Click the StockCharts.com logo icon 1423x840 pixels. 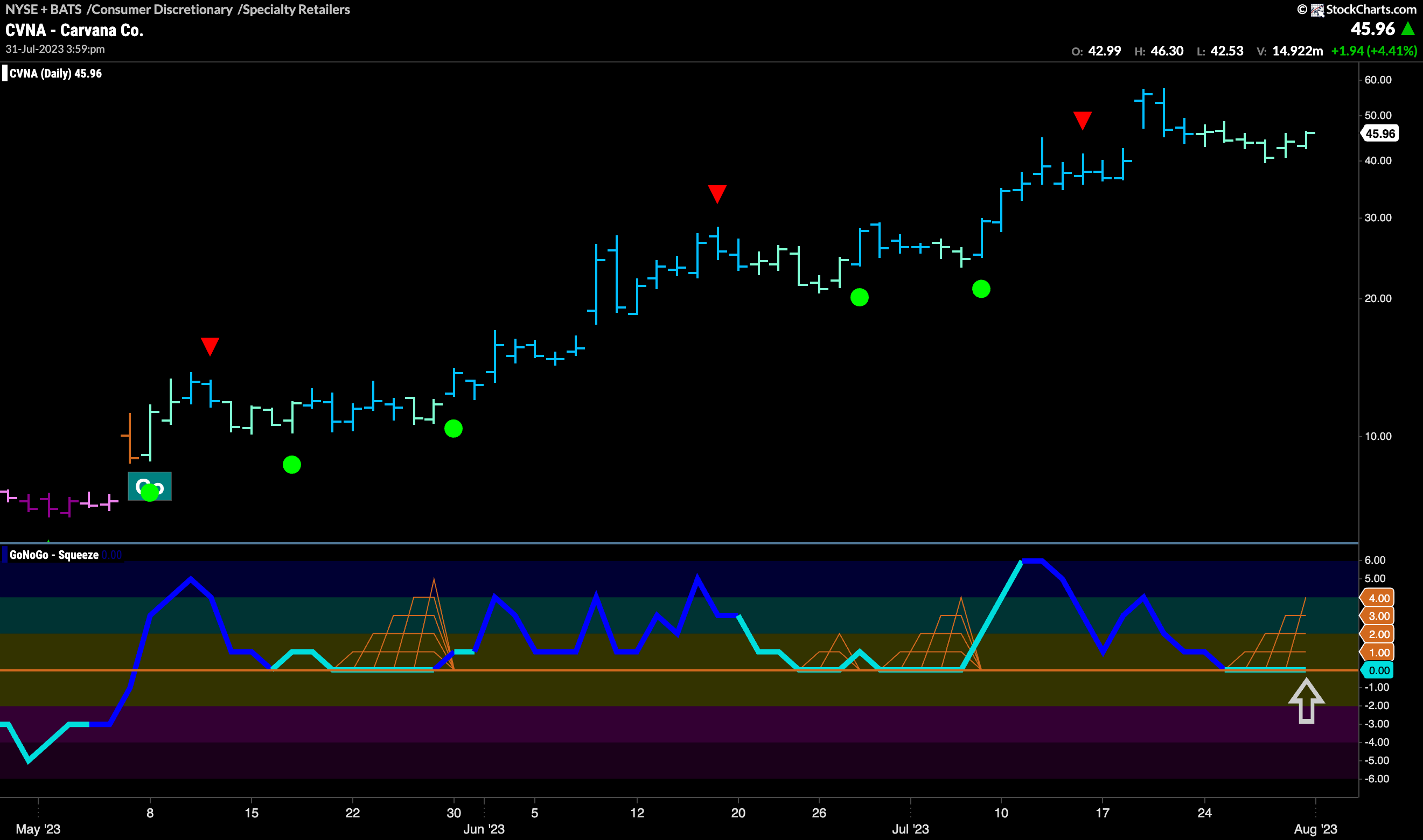click(x=1317, y=10)
